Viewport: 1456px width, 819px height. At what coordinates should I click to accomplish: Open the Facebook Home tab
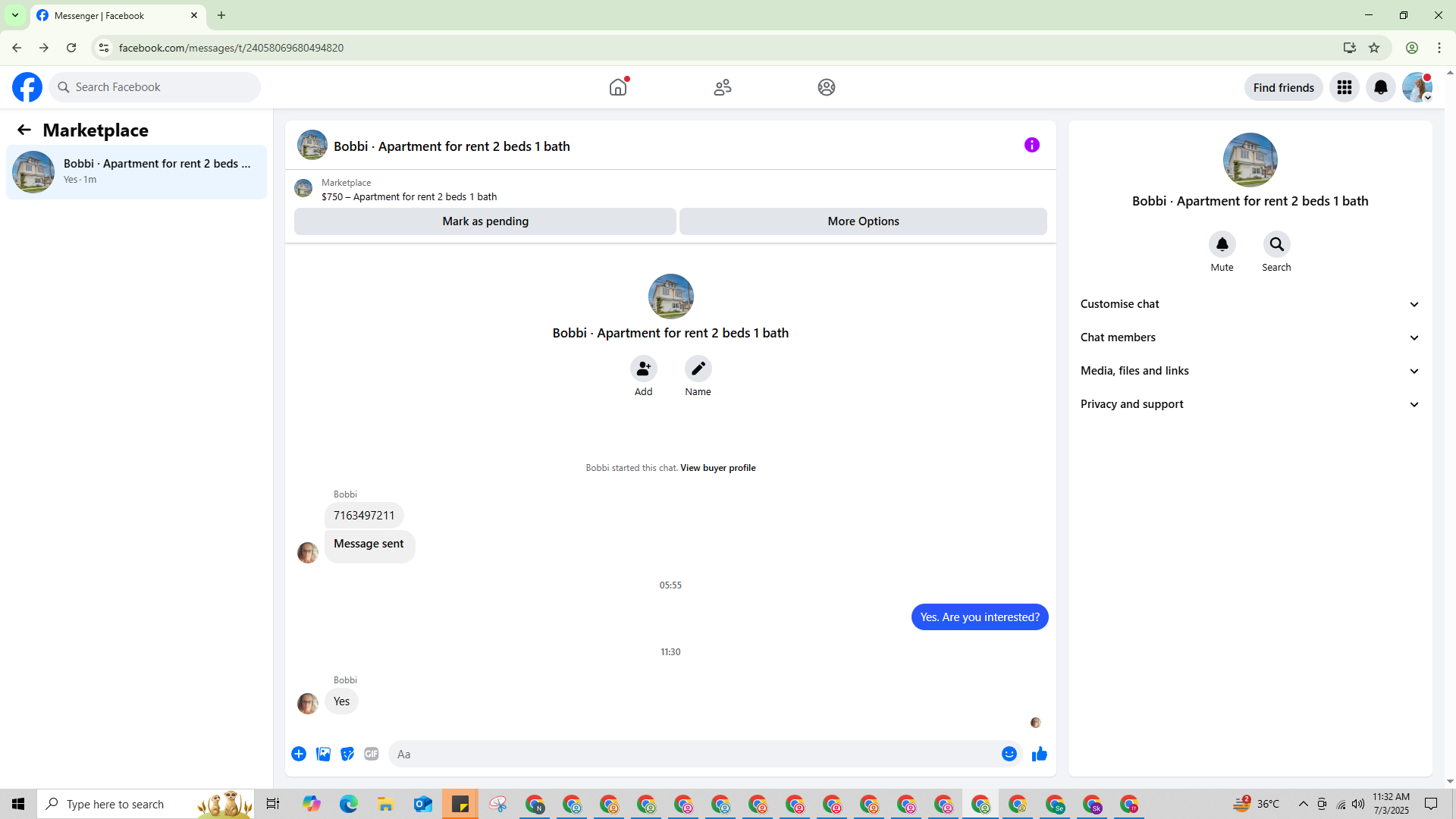tap(618, 87)
